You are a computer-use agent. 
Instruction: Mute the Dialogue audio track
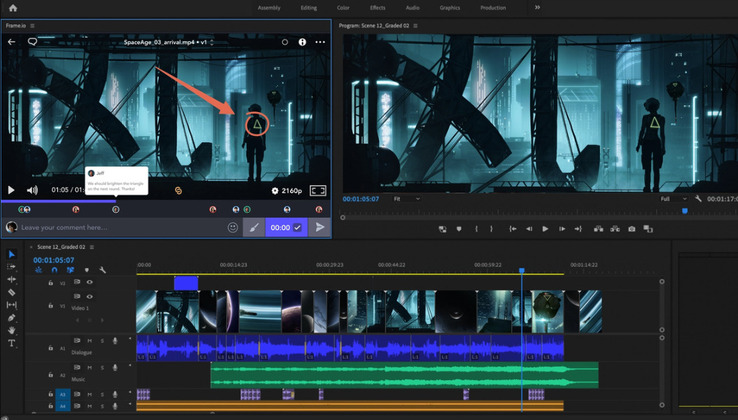click(89, 340)
